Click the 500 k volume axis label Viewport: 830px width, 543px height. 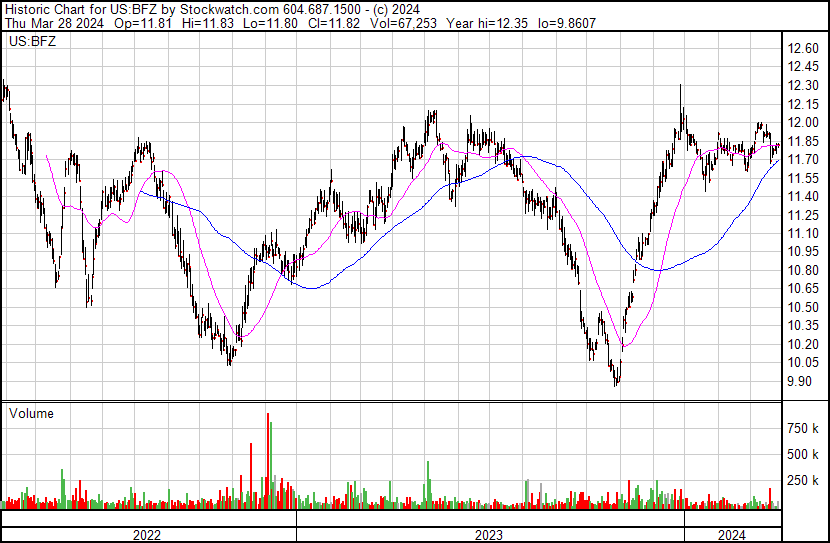pyautogui.click(x=801, y=454)
